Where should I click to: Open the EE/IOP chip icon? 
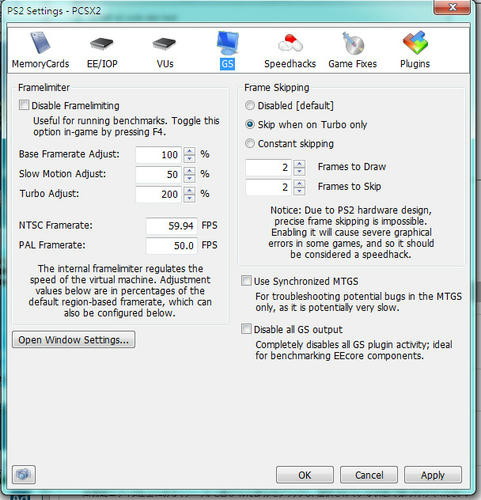click(102, 44)
